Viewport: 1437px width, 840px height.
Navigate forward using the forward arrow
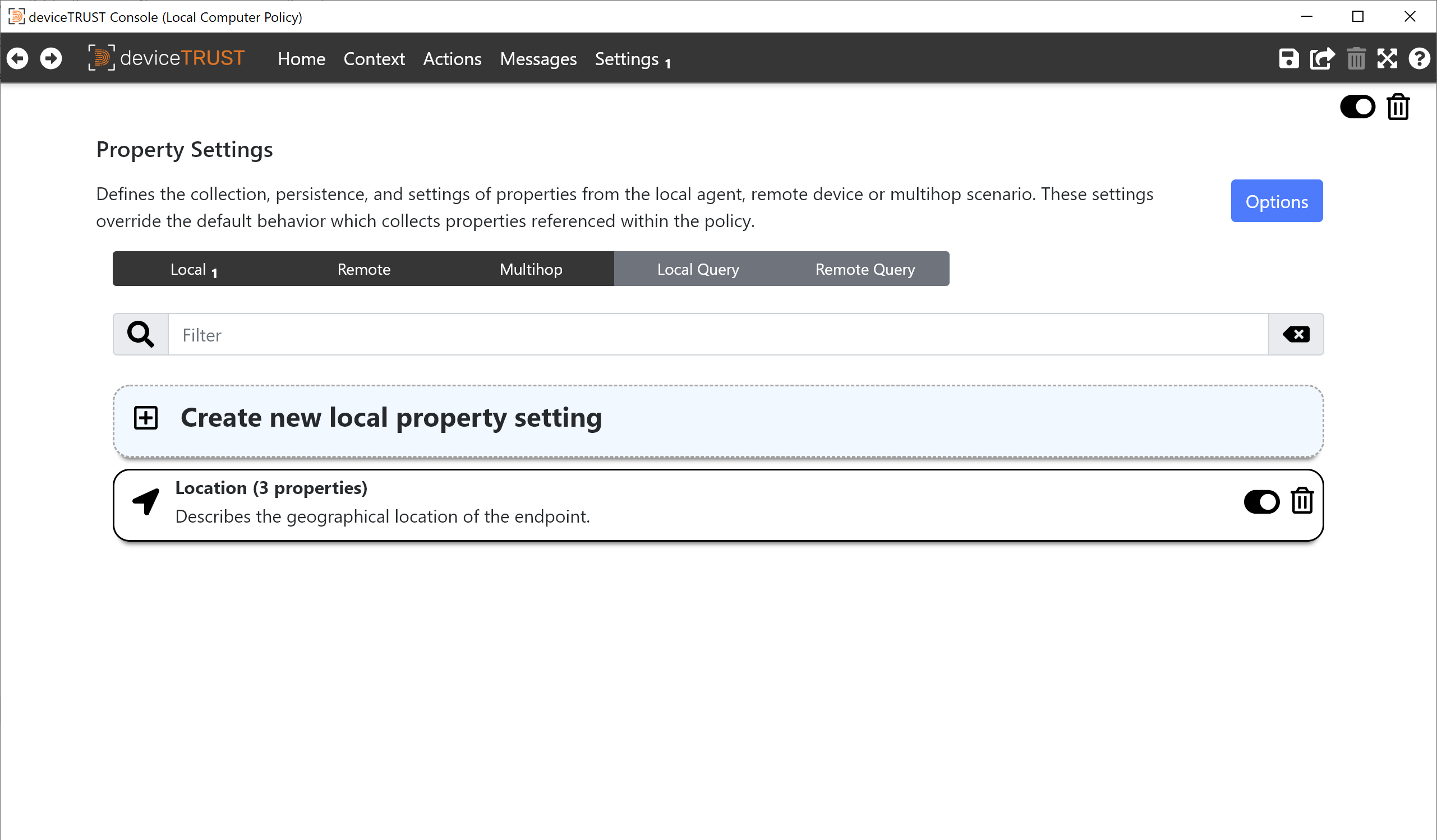click(50, 58)
